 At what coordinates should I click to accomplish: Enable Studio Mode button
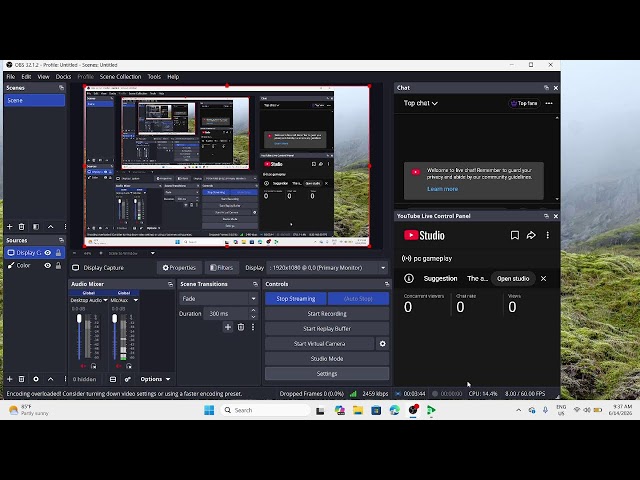point(327,358)
